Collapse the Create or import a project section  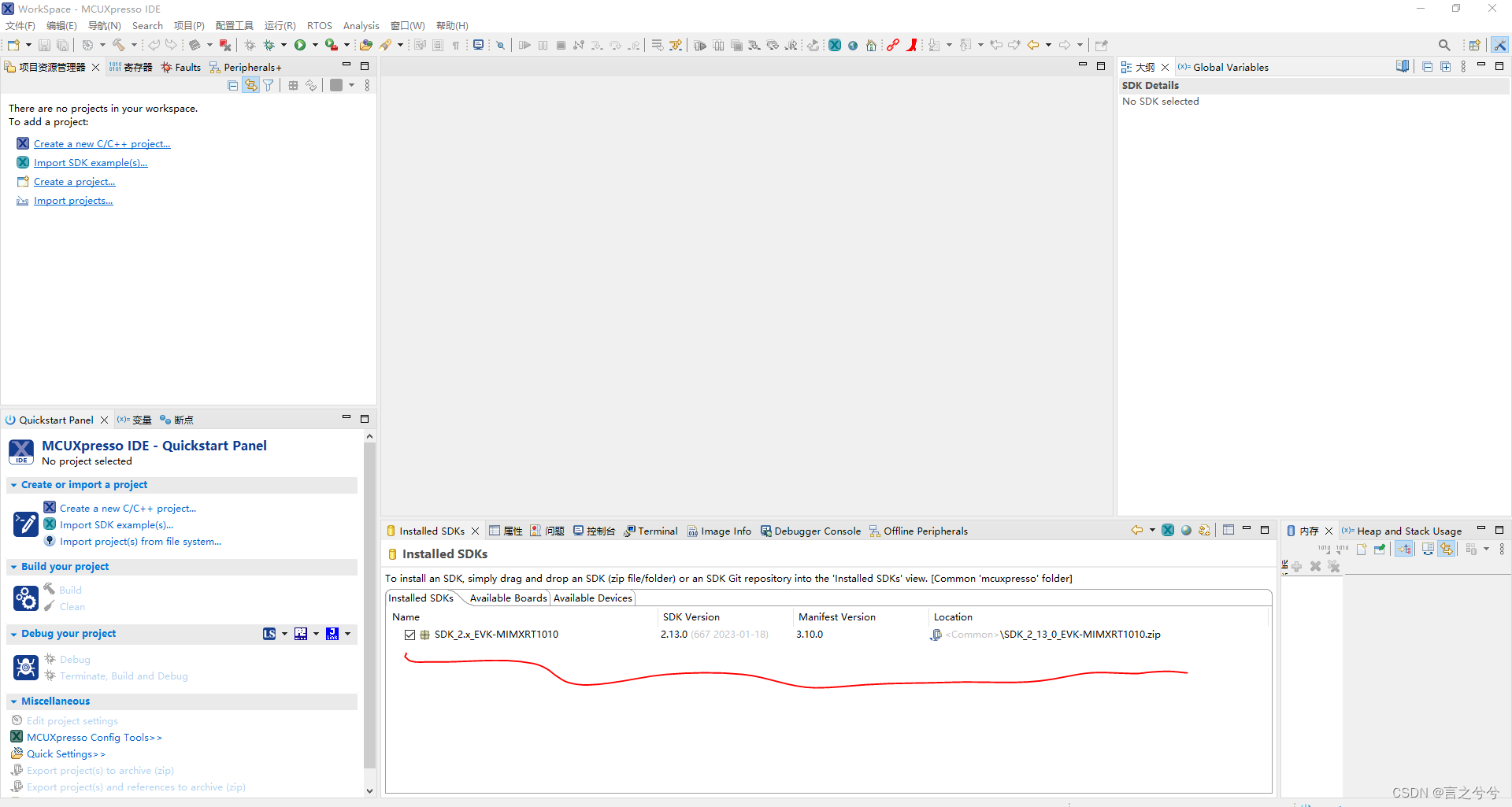(13, 485)
